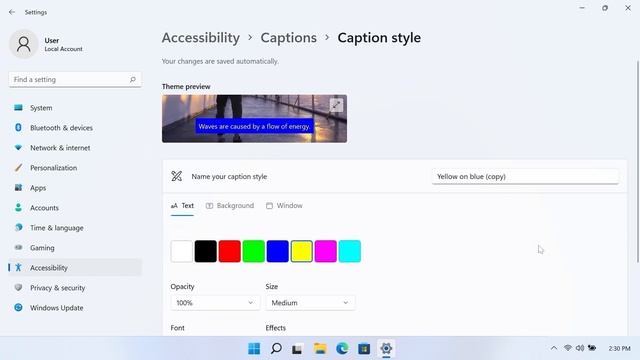This screenshot has height=360, width=640.
Task: Click the caption style name field
Action: [525, 176]
